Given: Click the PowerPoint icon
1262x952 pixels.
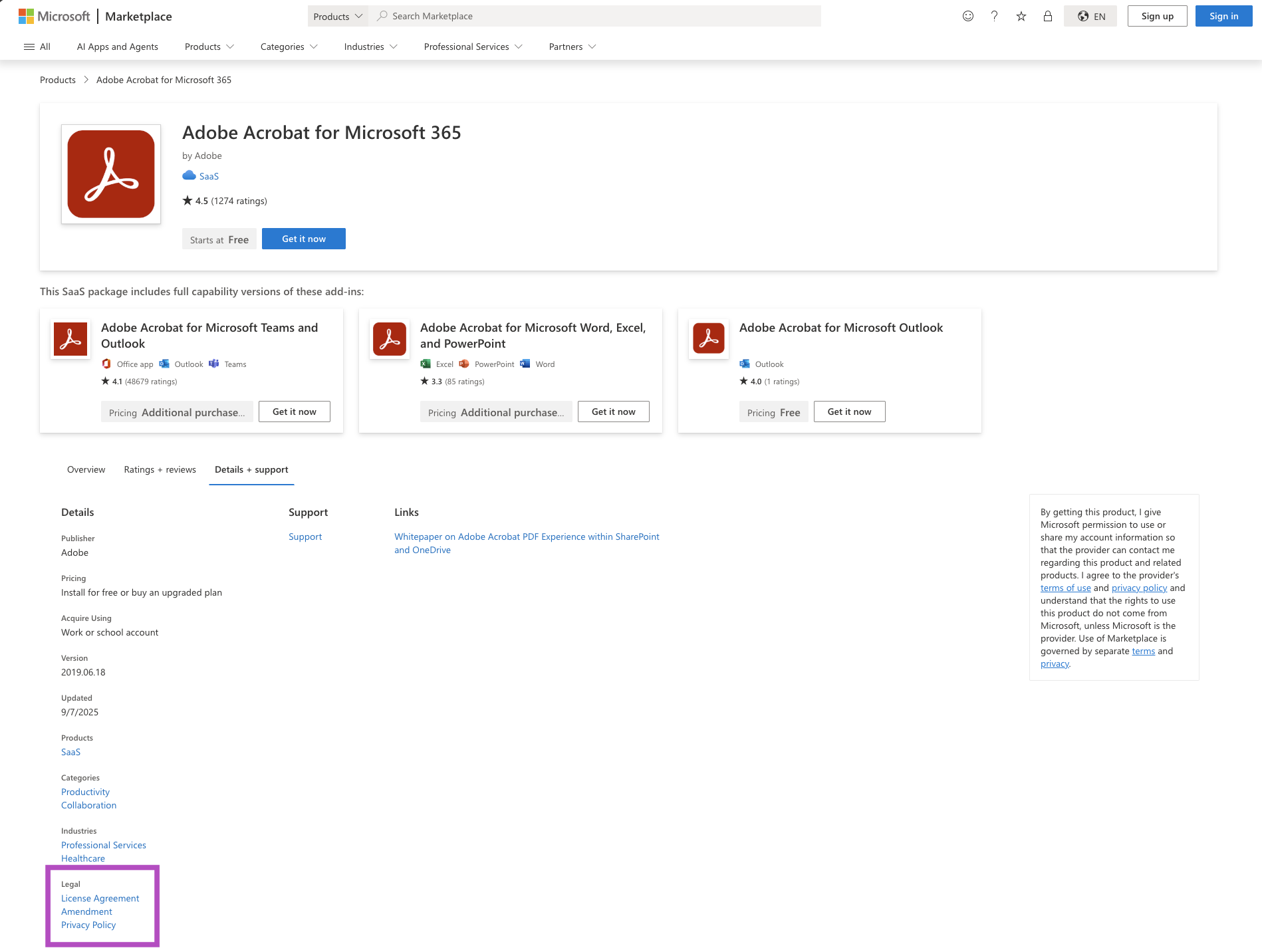Looking at the screenshot, I should point(464,364).
